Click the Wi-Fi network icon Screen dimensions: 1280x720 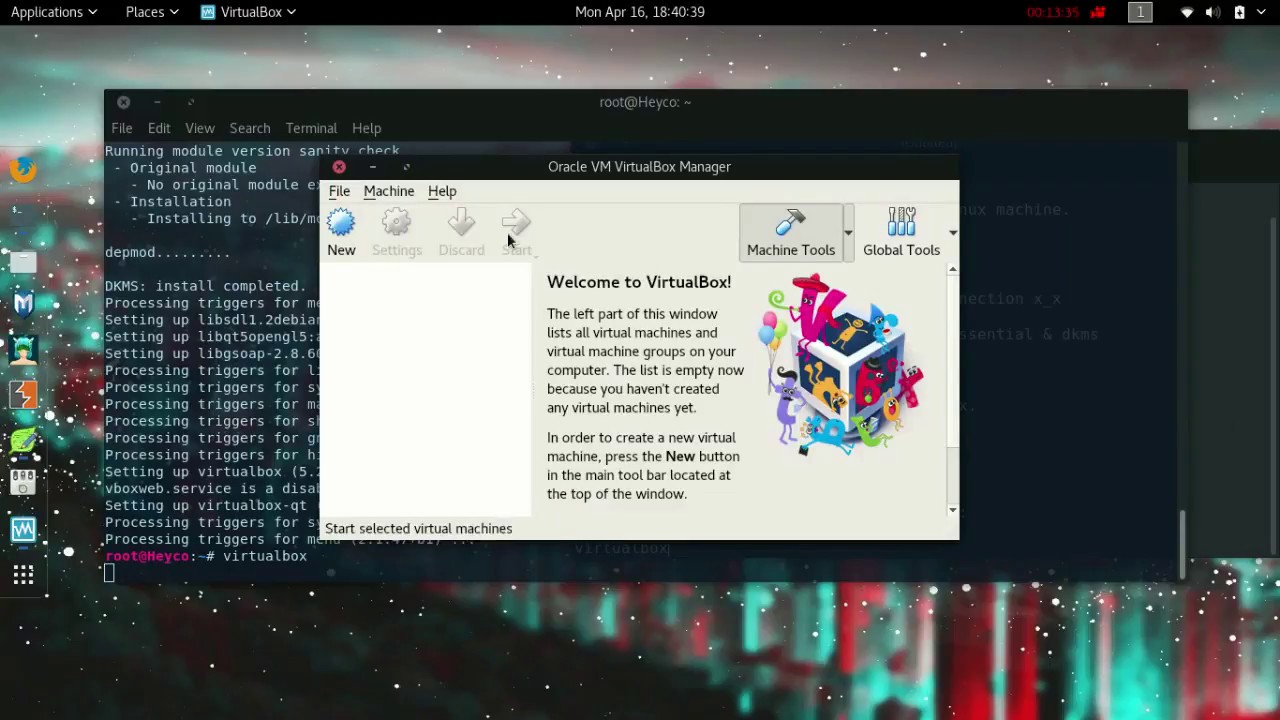1187,12
